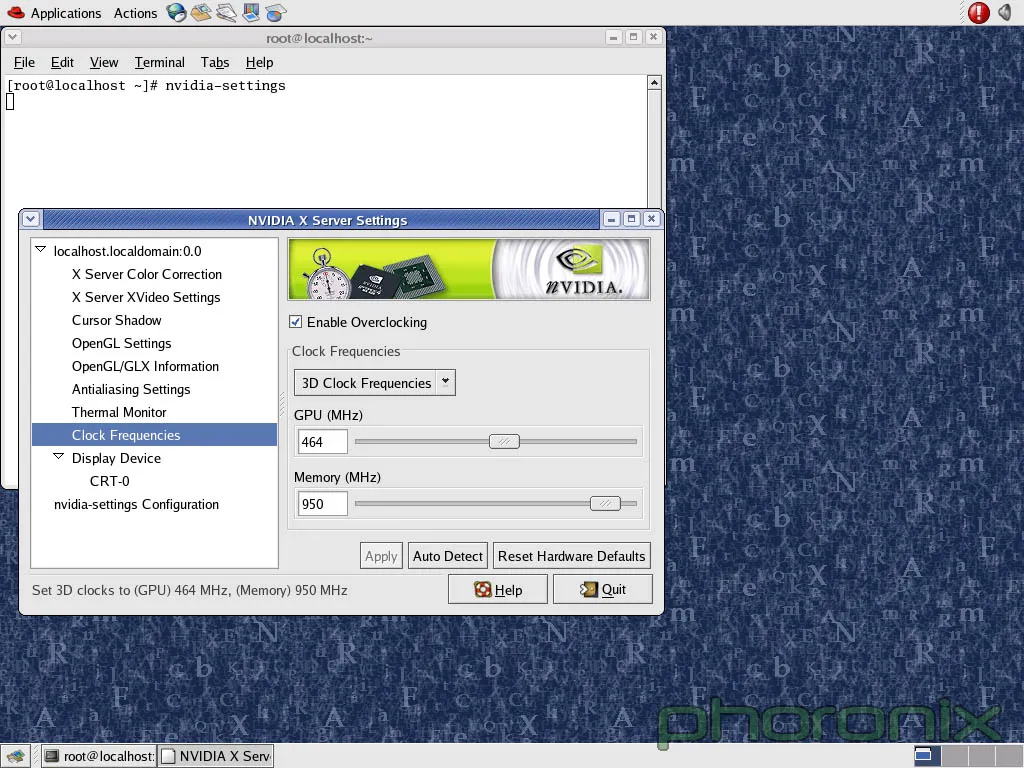
Task: Open the NVIDIA window menu button
Action: coord(31,219)
